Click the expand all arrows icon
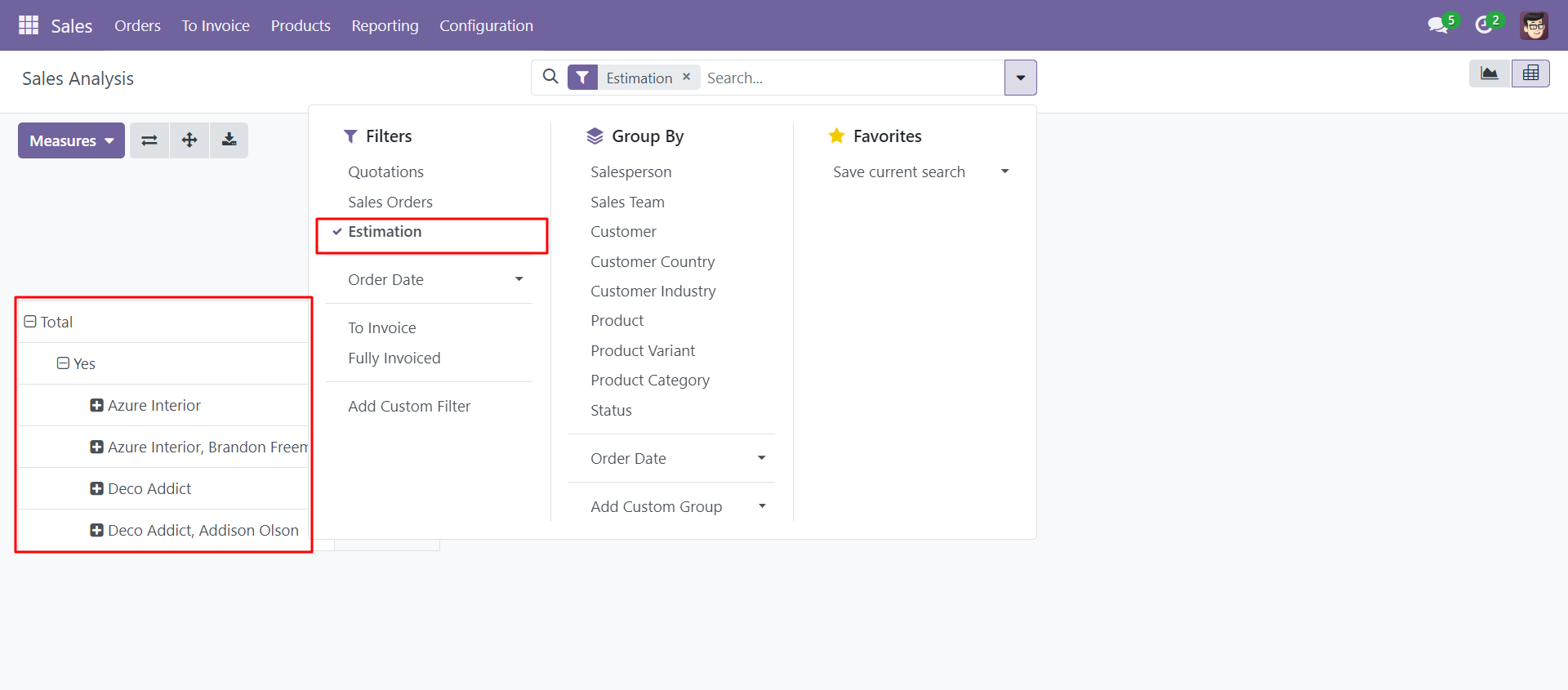 click(x=189, y=140)
